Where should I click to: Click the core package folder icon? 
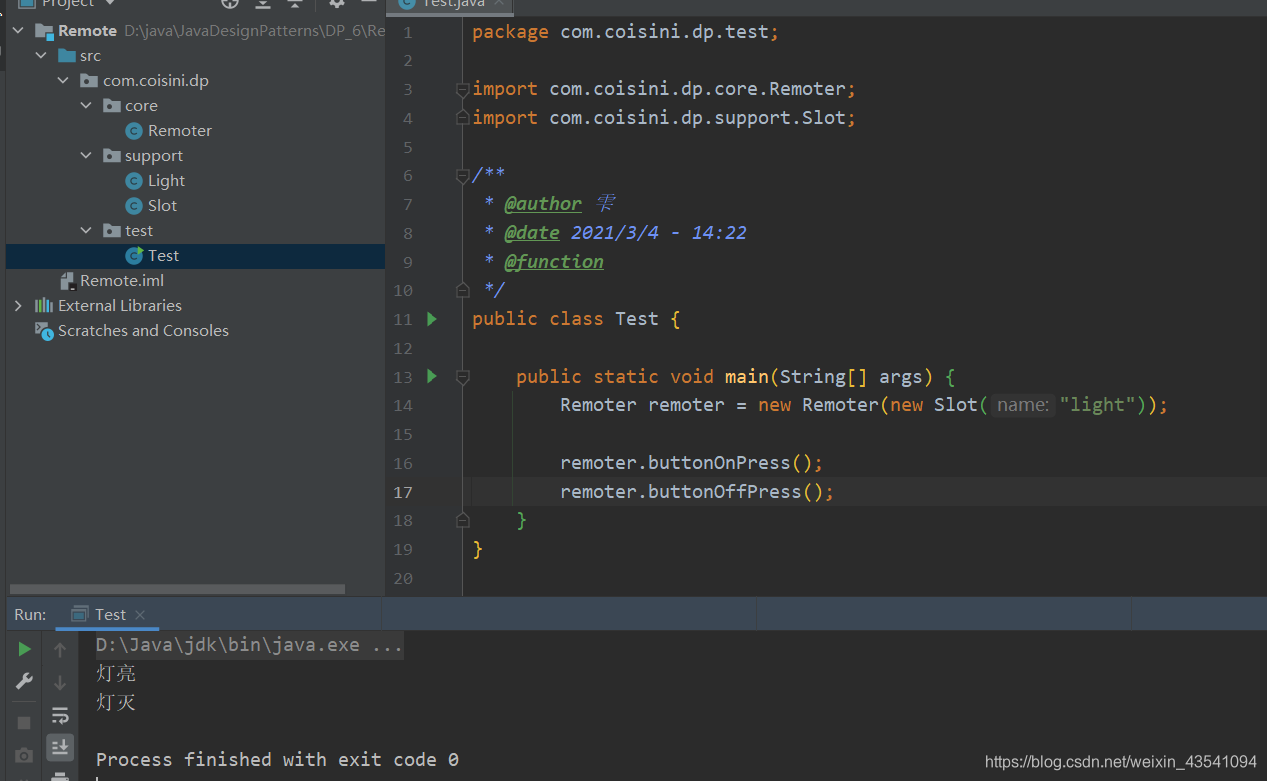click(112, 106)
